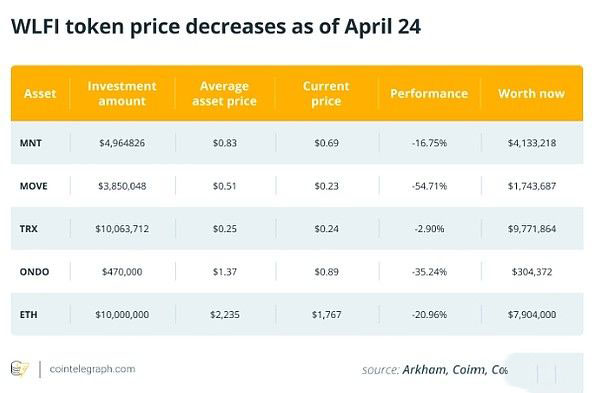
Task: Click MOVE performance value -54.71%
Action: (429, 186)
